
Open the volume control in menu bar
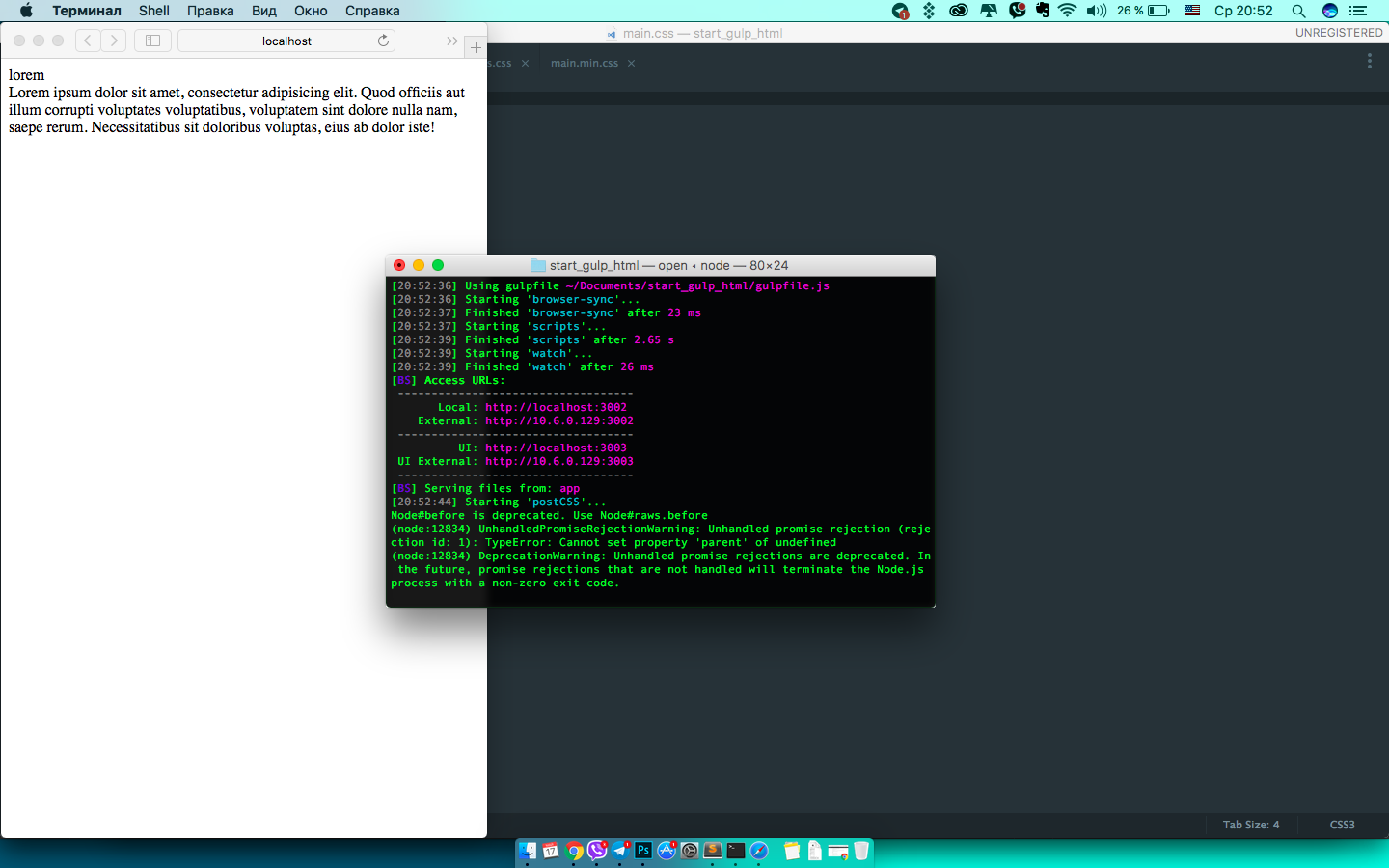pos(1096,11)
